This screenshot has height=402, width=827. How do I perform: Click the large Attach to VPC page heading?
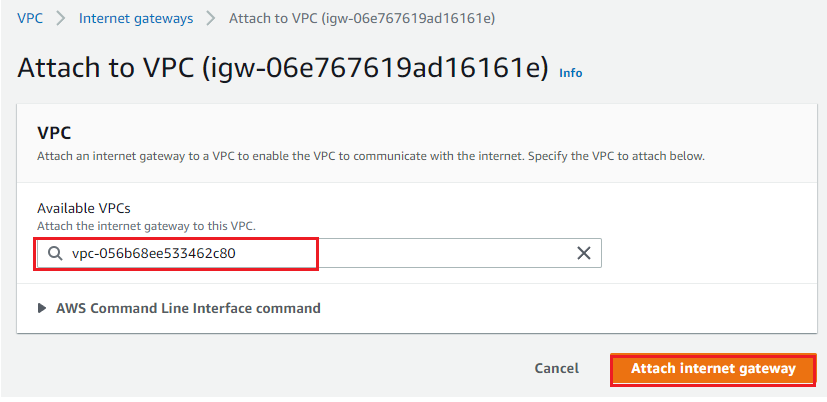283,70
